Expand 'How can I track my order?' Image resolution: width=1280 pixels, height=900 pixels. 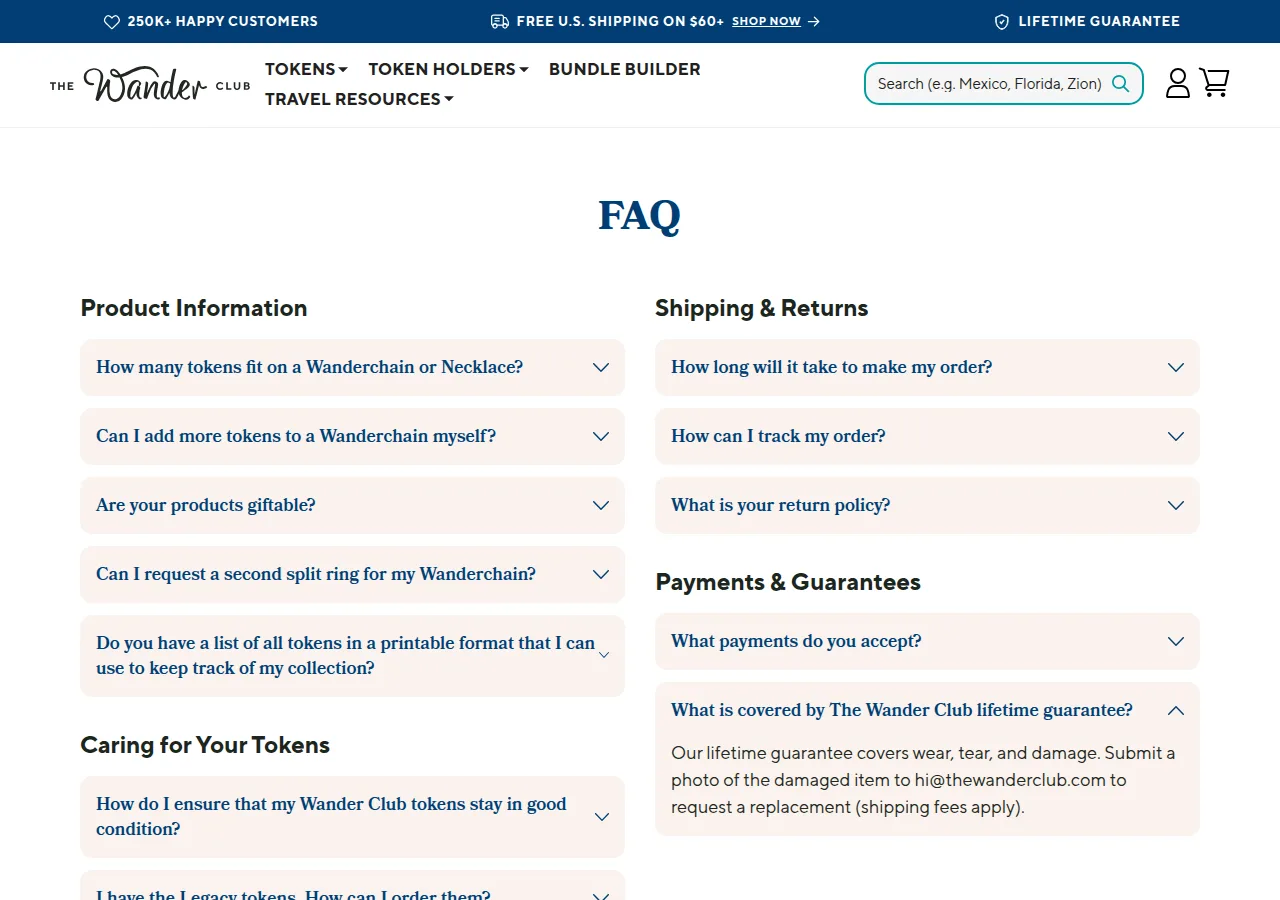[927, 436]
